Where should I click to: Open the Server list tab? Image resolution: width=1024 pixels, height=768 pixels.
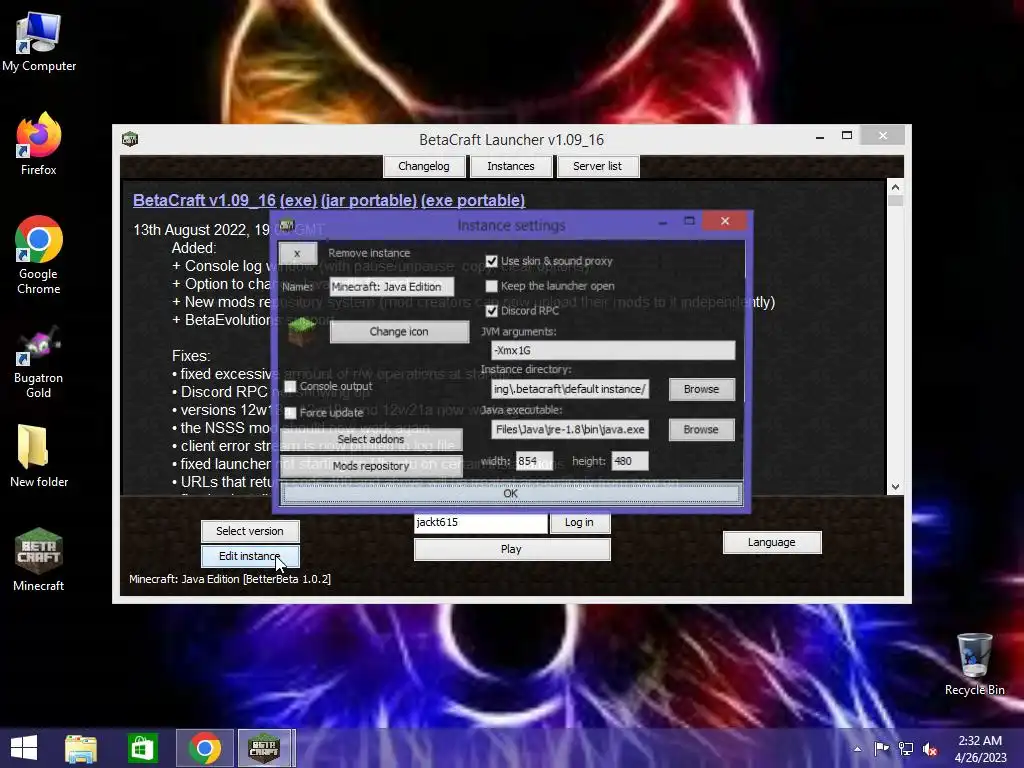tap(598, 166)
